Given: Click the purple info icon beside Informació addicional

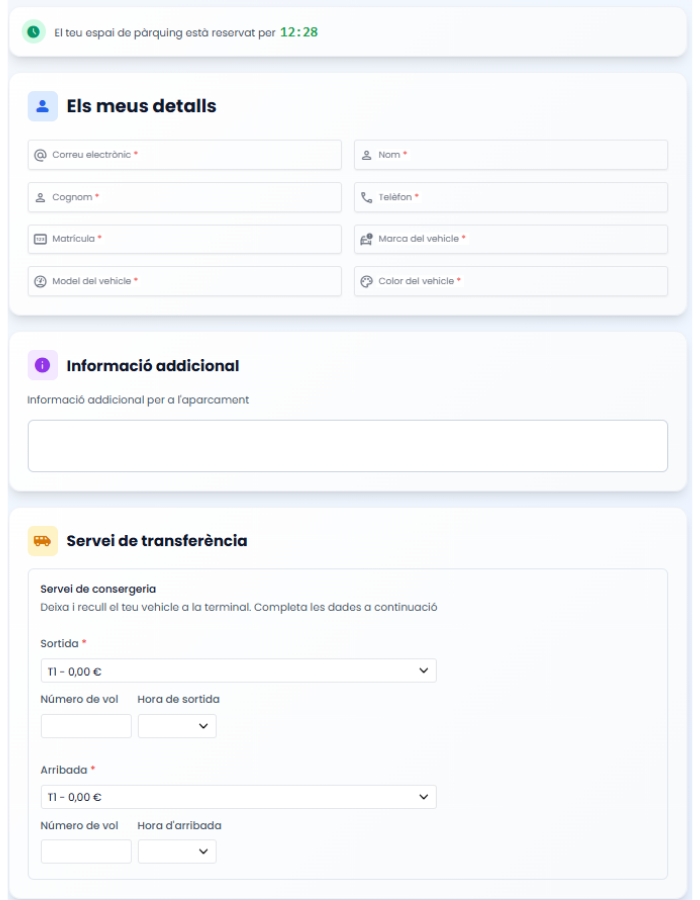Looking at the screenshot, I should click(x=42, y=365).
